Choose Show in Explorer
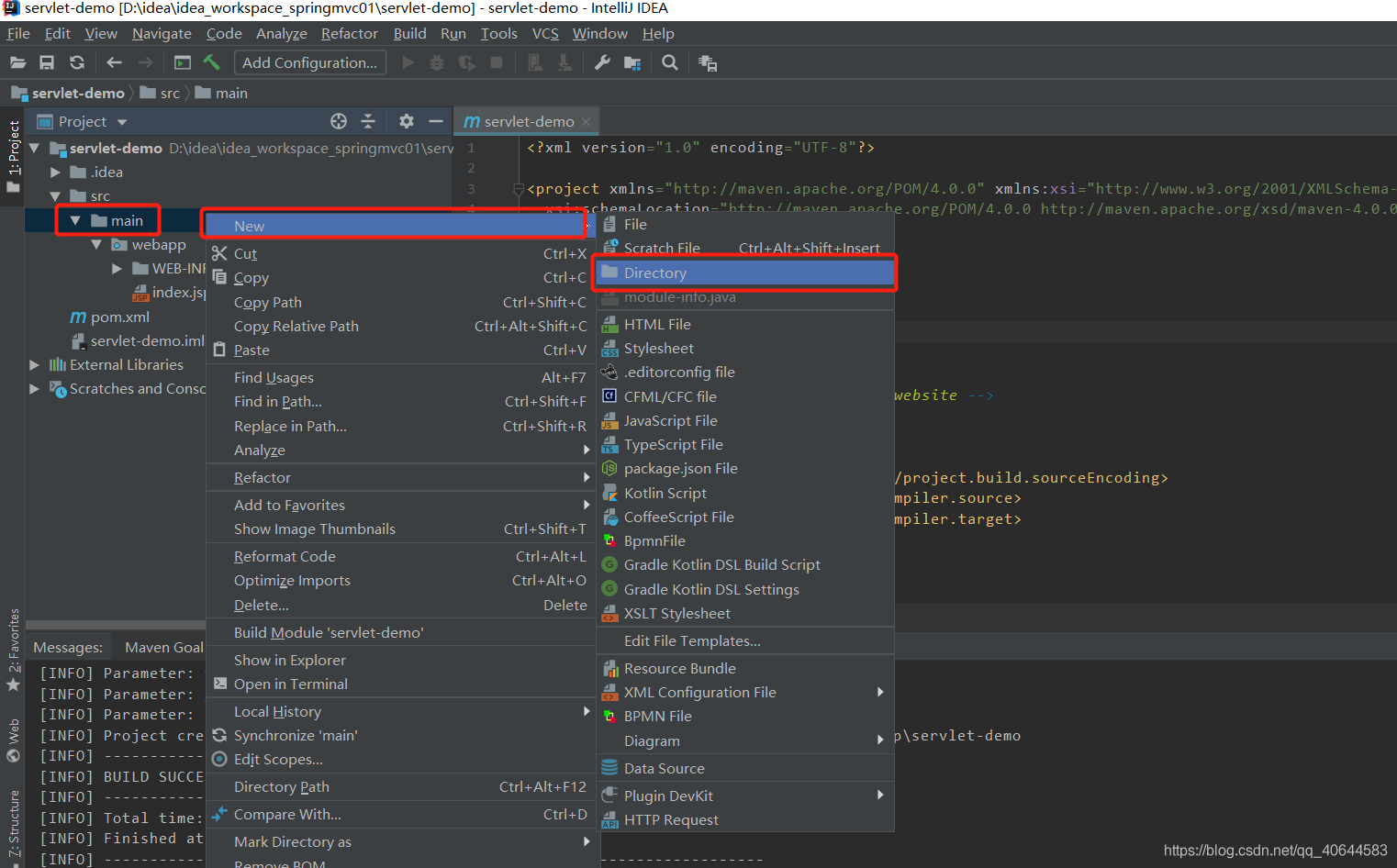The image size is (1397, 868). tap(401, 660)
